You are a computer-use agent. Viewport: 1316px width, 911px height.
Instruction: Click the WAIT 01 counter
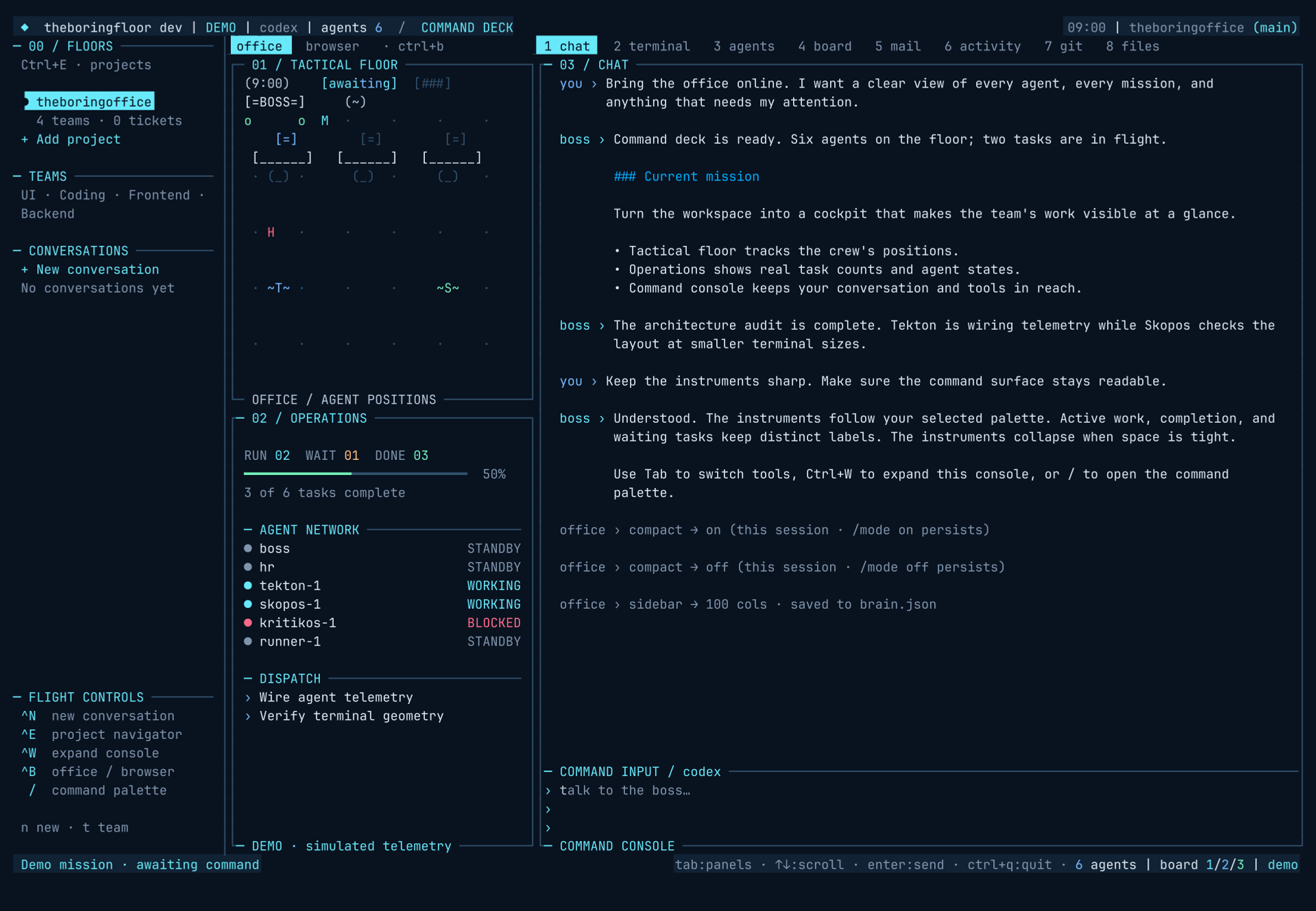click(332, 455)
